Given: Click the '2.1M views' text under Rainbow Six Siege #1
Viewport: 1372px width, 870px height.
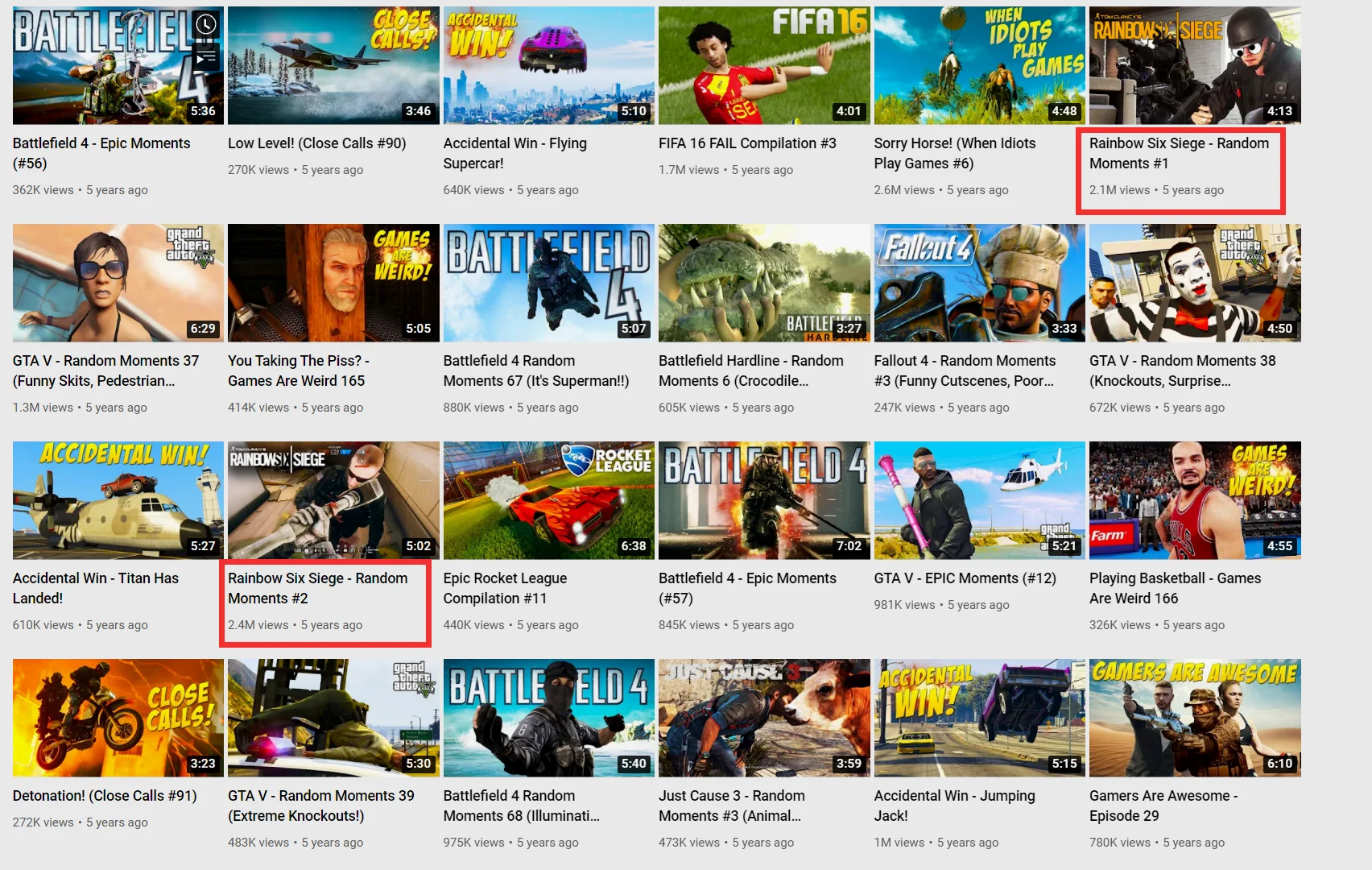Looking at the screenshot, I should tap(1119, 190).
